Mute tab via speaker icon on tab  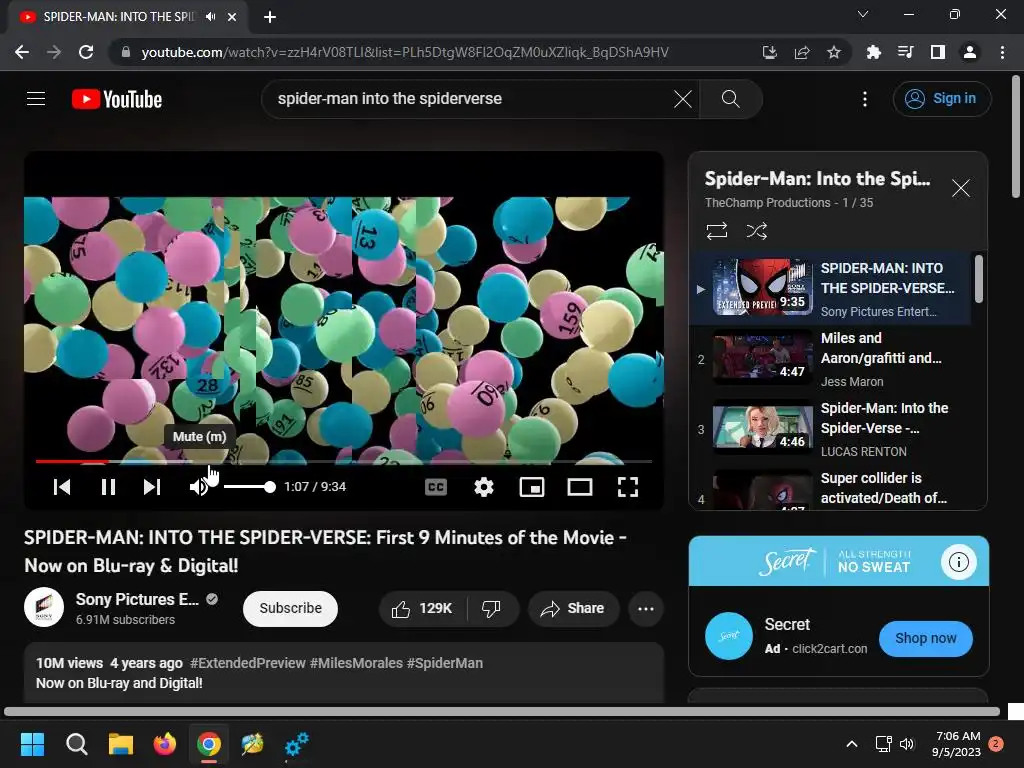pos(210,16)
